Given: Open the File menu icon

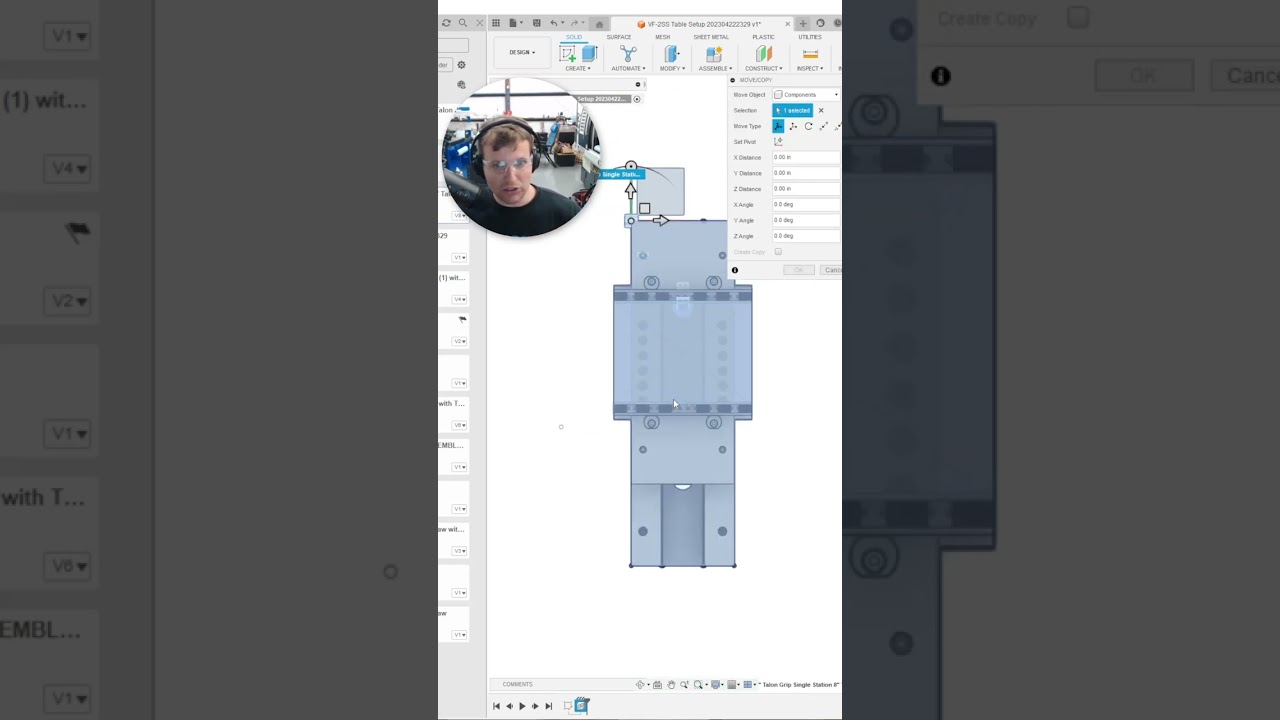Looking at the screenshot, I should click(x=514, y=23).
